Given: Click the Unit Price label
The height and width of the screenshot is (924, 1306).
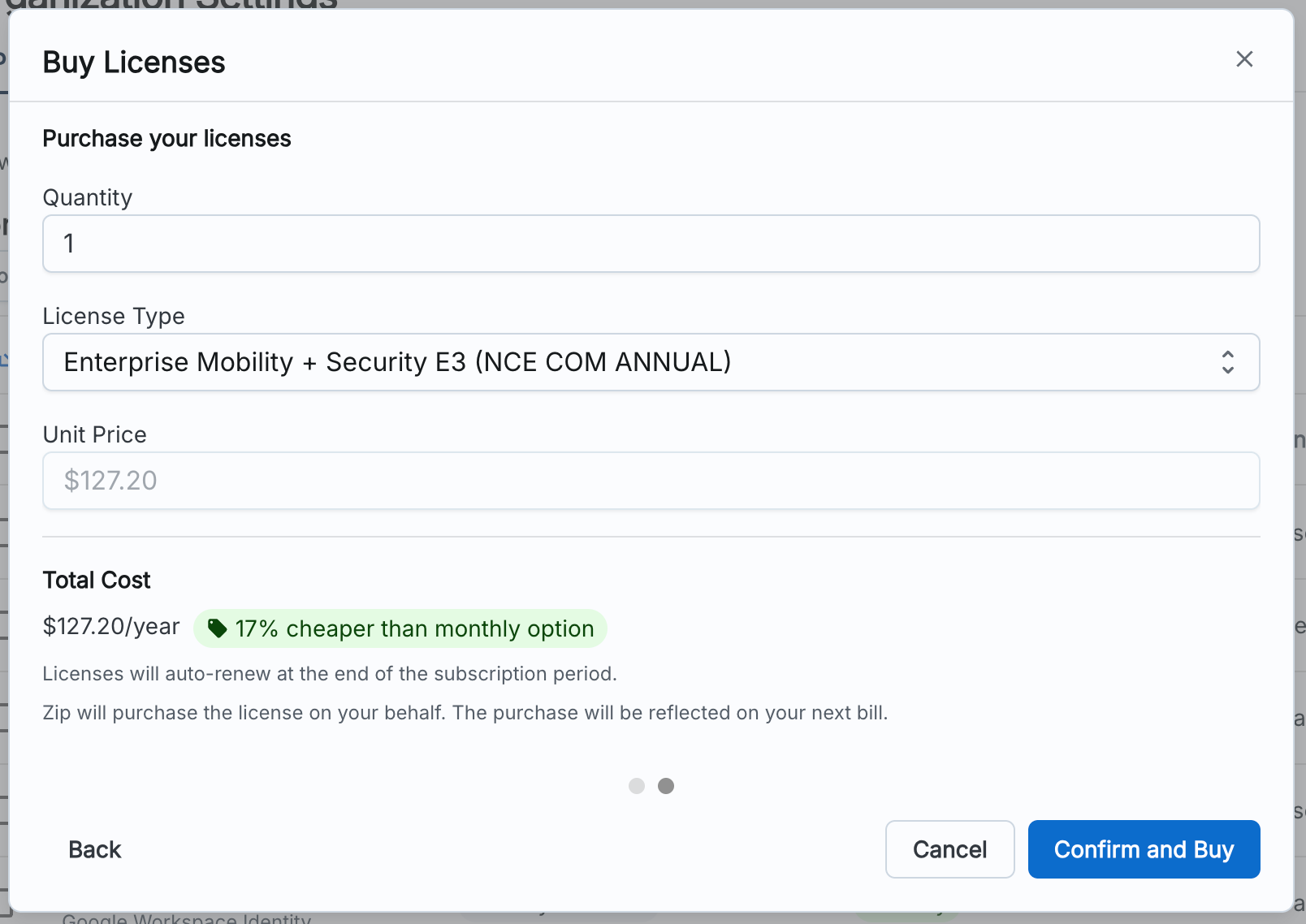Looking at the screenshot, I should pyautogui.click(x=94, y=434).
